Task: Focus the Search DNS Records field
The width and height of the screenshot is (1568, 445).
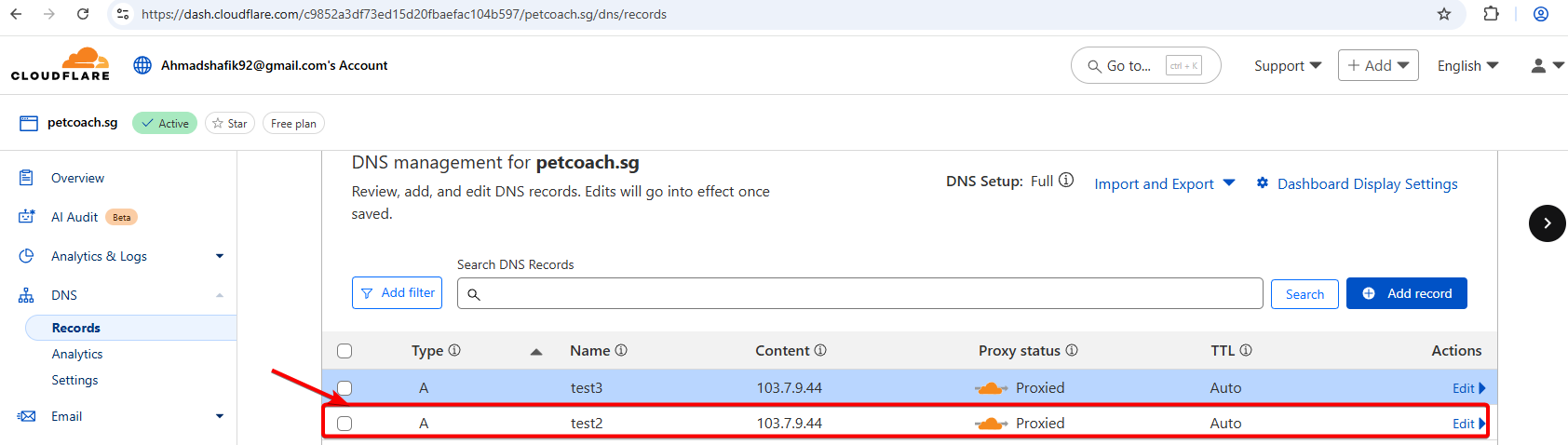Action: (x=860, y=293)
